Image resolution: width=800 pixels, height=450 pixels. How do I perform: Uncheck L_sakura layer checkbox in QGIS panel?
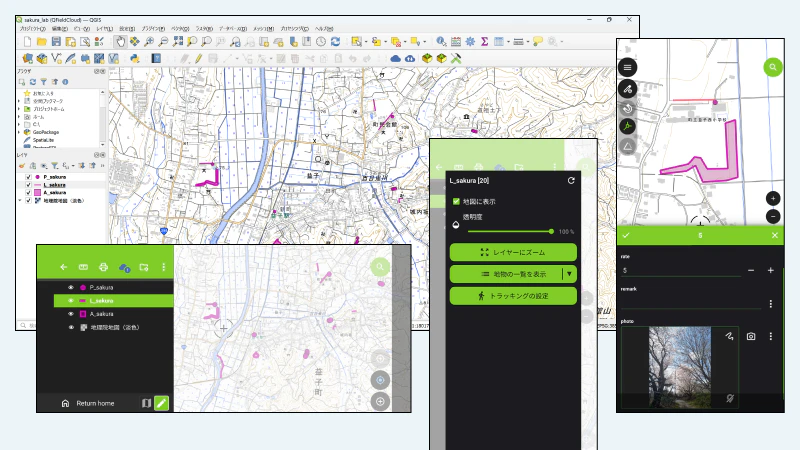click(29, 185)
